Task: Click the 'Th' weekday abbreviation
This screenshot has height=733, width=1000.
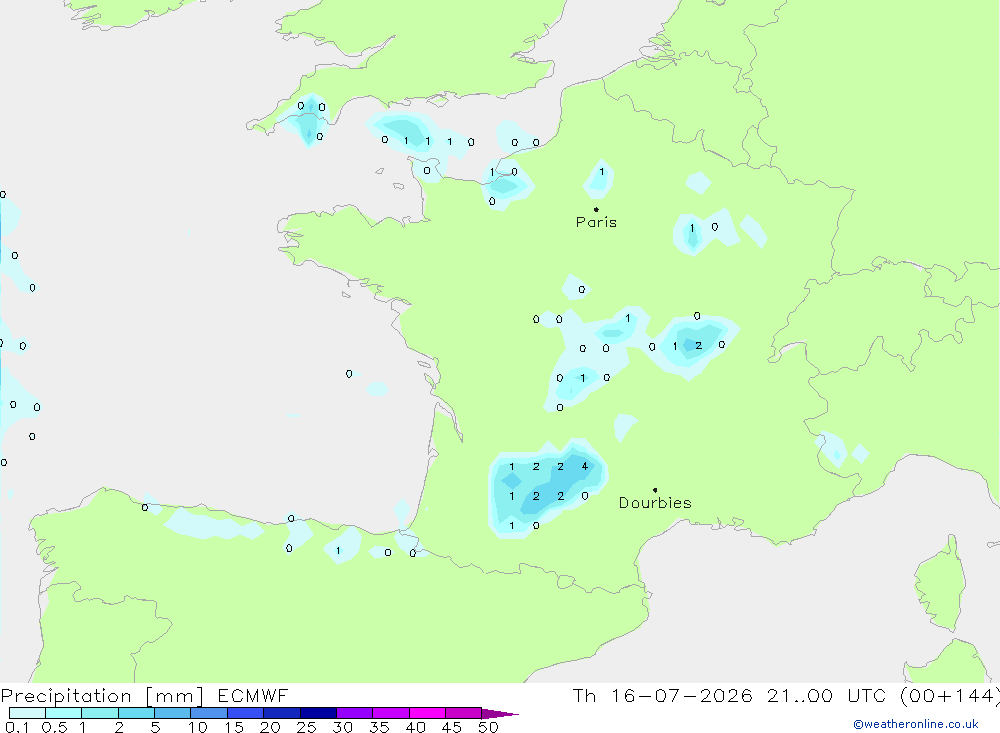Action: tap(584, 695)
